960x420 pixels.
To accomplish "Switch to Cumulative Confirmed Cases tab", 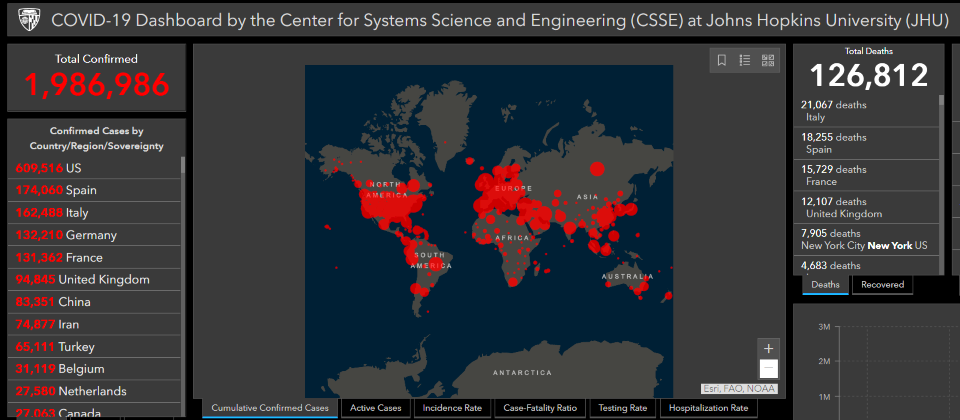I will 270,408.
